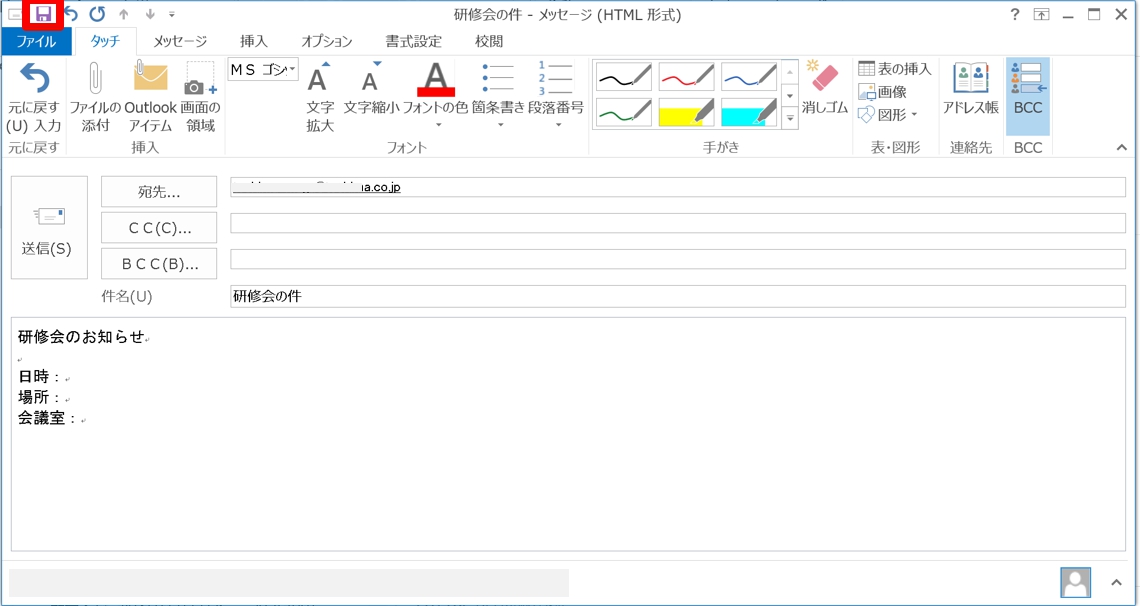Screen dimensions: 1140x606
Task: Click into the 件名 subject field
Action: (677, 296)
